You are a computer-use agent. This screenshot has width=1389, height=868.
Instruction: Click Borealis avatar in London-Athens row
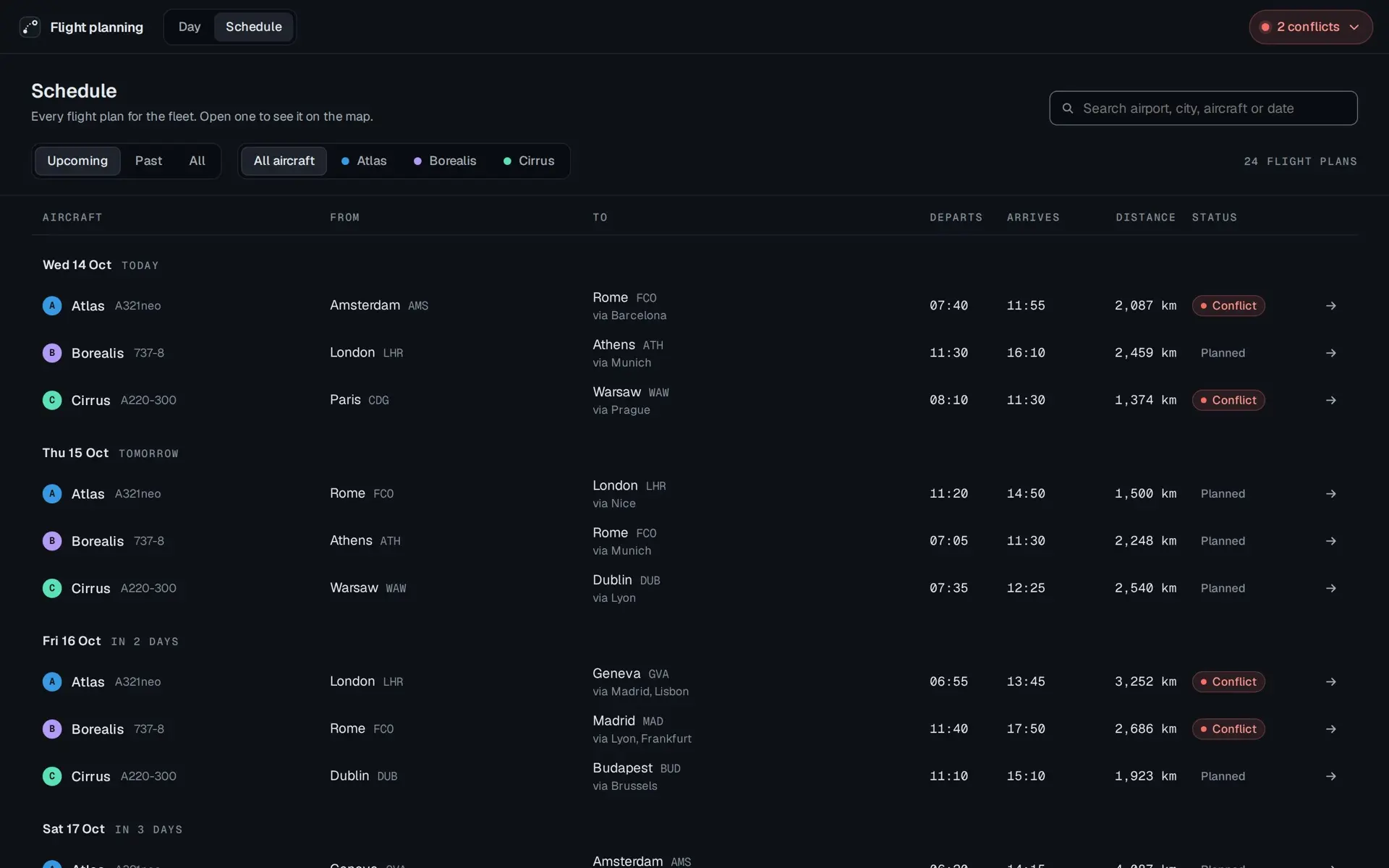[x=52, y=353]
